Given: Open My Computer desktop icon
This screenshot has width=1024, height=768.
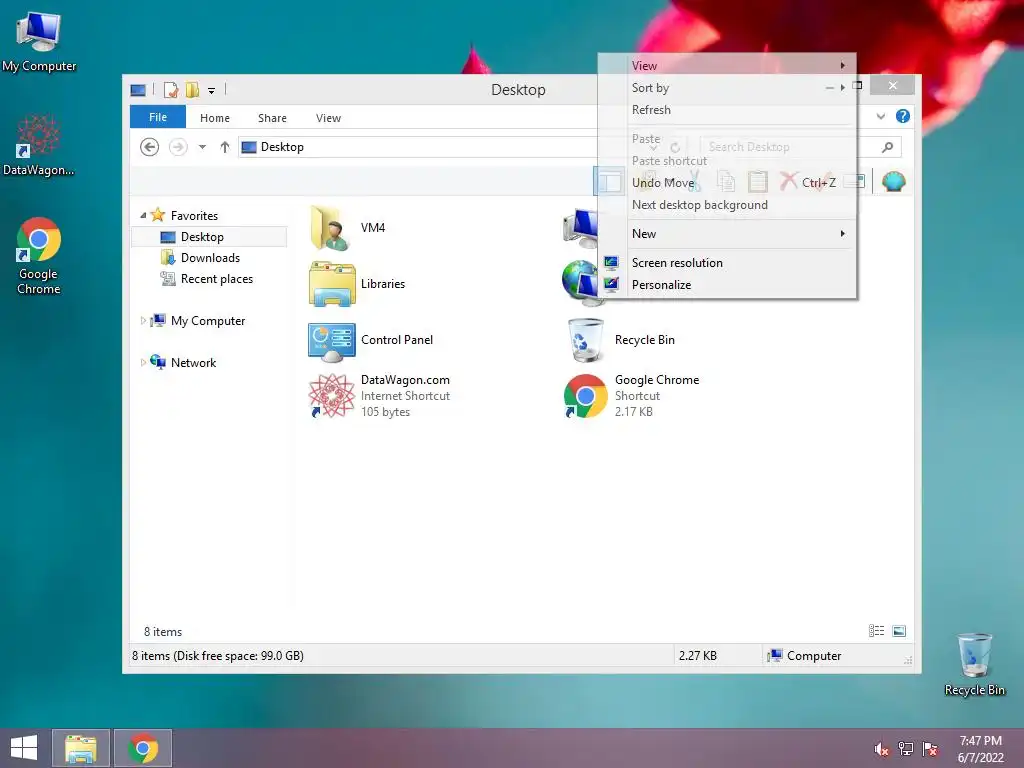Looking at the screenshot, I should click(39, 42).
